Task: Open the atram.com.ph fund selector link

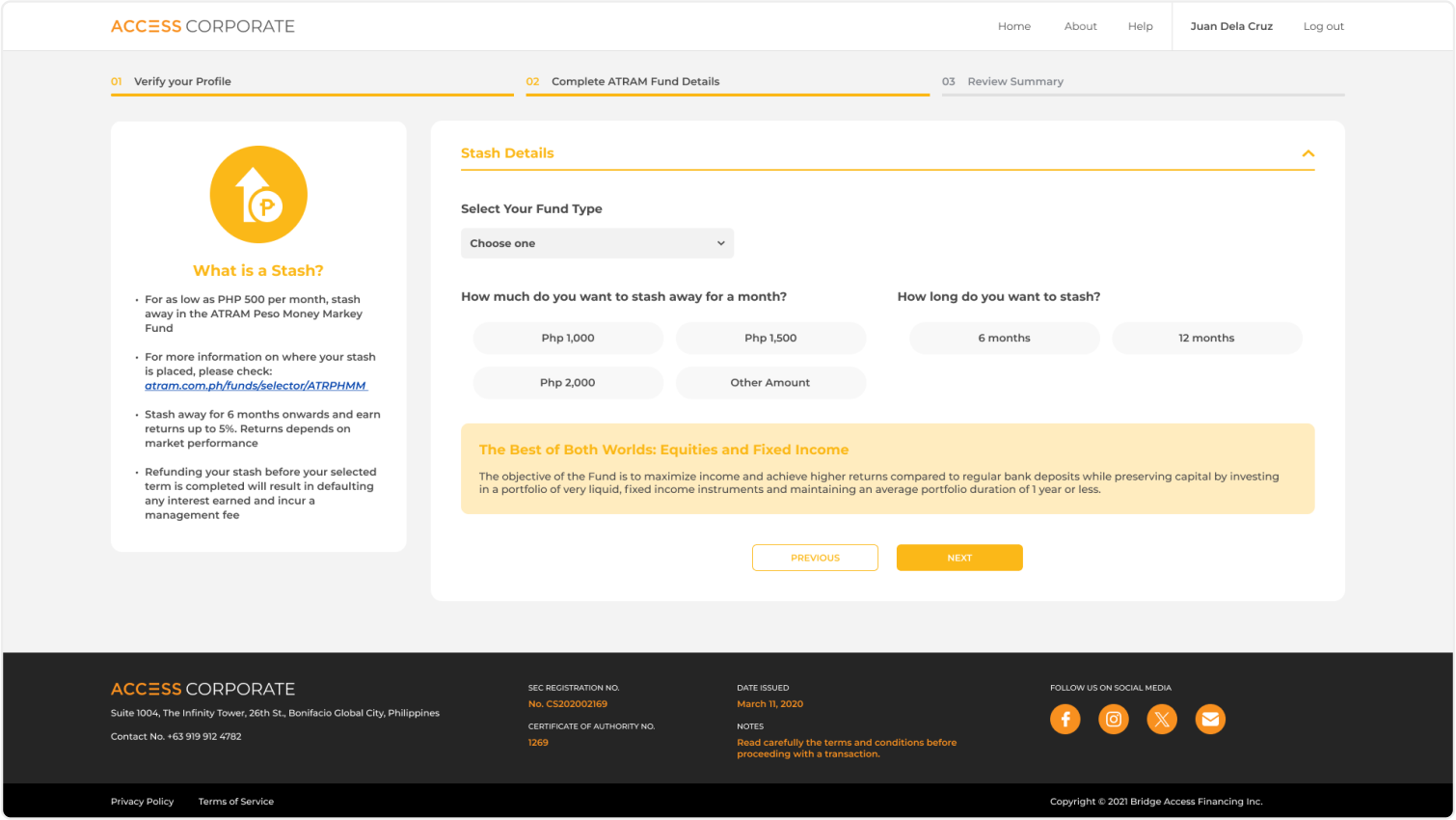Action: coord(256,386)
